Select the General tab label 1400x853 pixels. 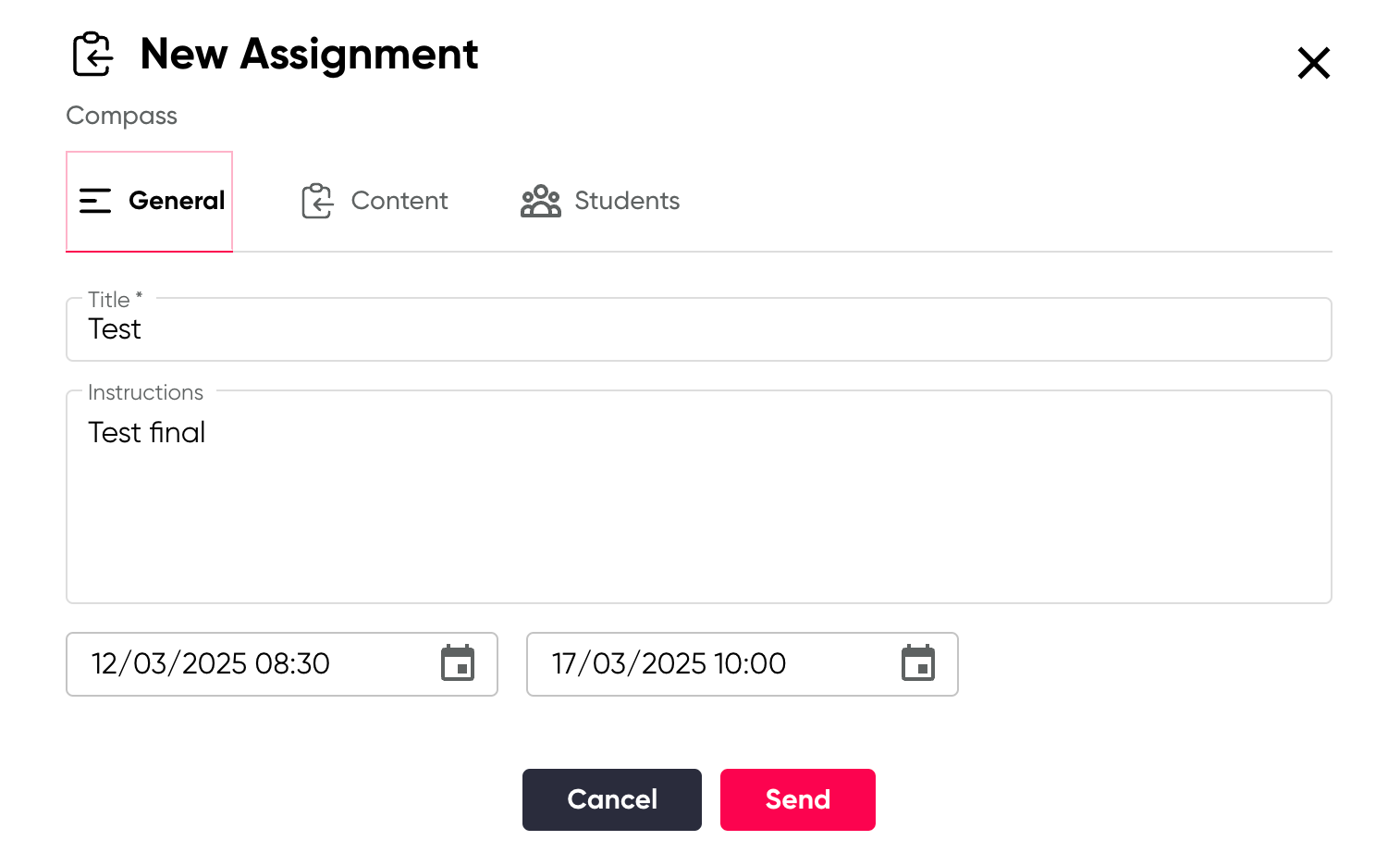(177, 201)
